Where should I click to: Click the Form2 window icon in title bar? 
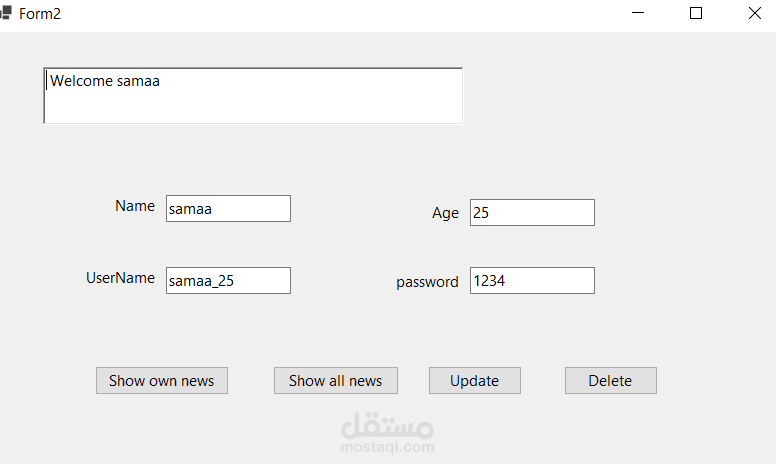coord(6,13)
